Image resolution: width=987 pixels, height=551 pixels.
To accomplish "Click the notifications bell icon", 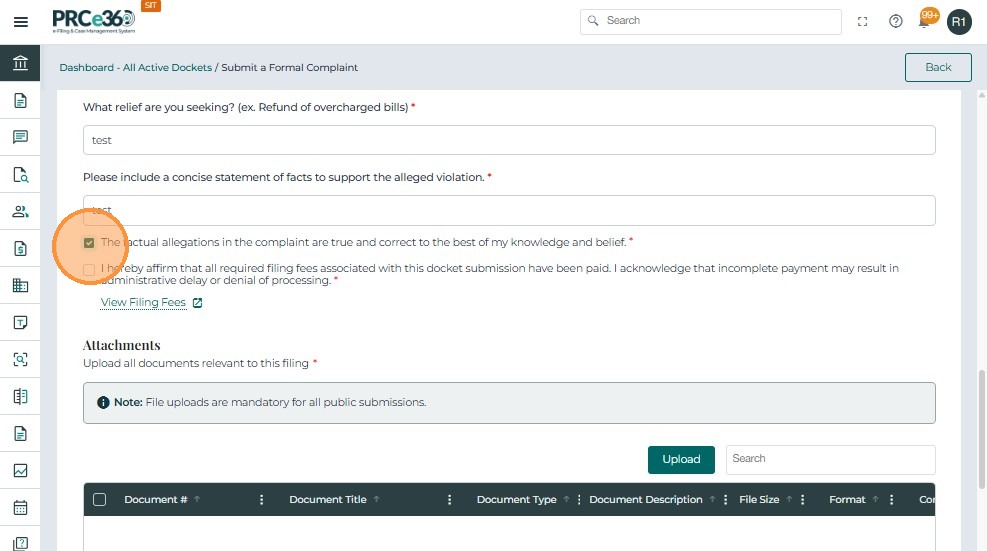I will [x=925, y=21].
